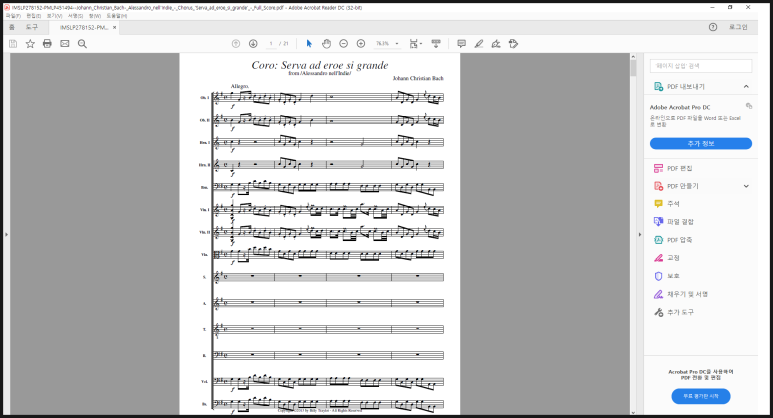Close the IMSLP278152 document tab
This screenshot has height=418, width=773.
[x=114, y=28]
